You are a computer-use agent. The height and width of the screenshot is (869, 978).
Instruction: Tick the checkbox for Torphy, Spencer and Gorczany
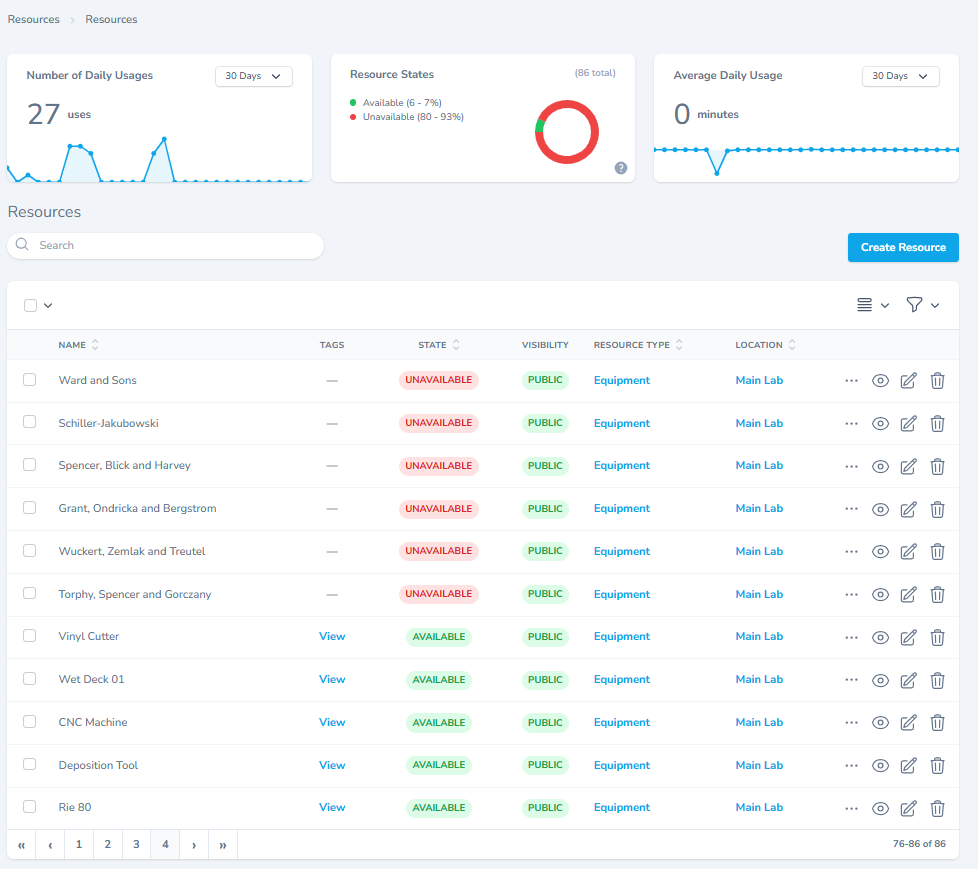pyautogui.click(x=30, y=594)
